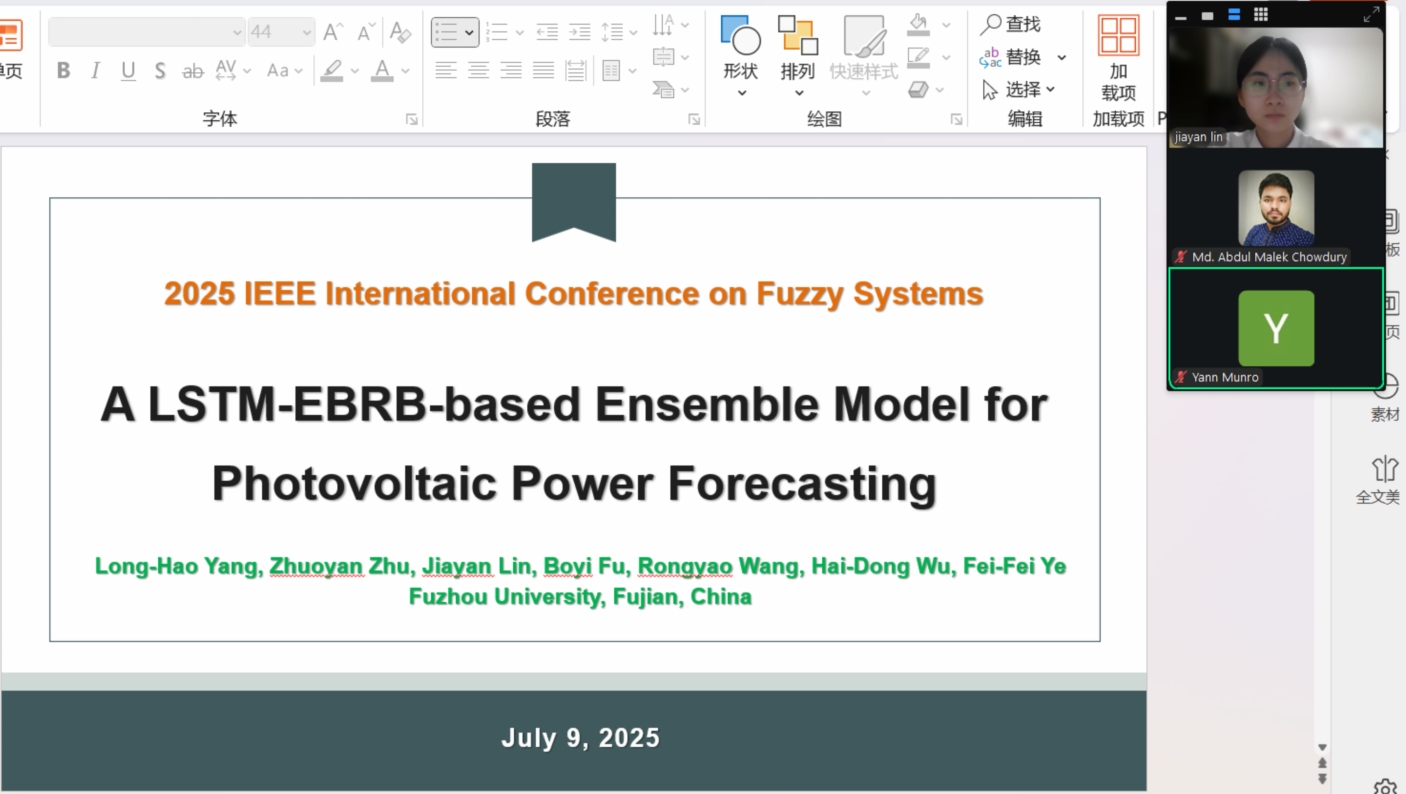Increase font size with enlarge-A icon
The height and width of the screenshot is (794, 1406).
pyautogui.click(x=333, y=32)
